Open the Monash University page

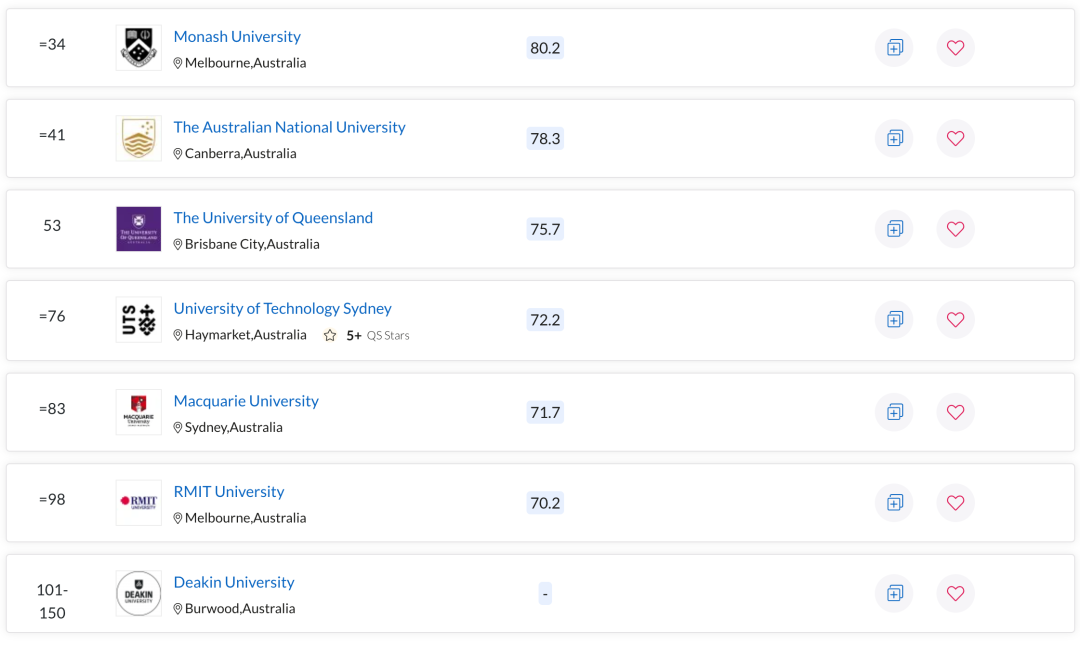click(237, 36)
